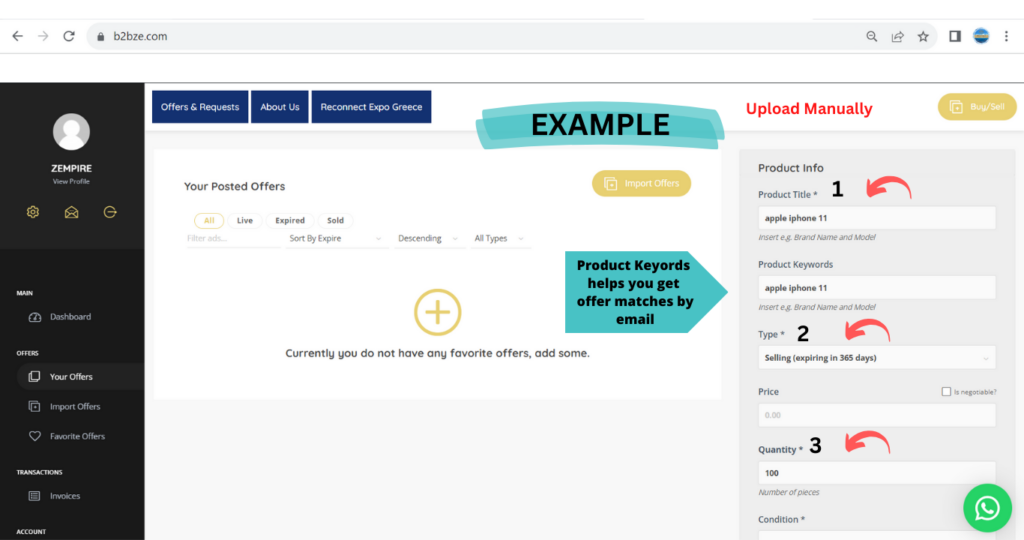
Task: Click the large plus circle to add offer
Action: 437,312
